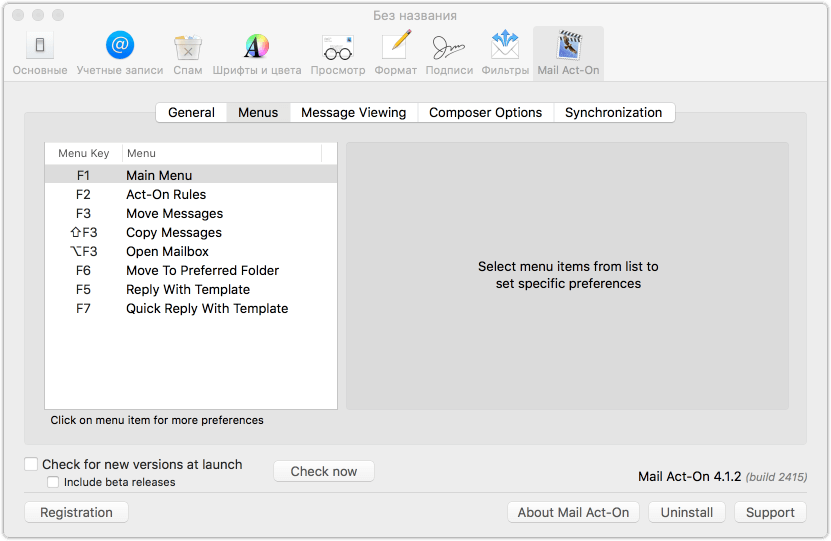Open the Просмотр viewing pane
831x541 pixels.
[x=338, y=54]
